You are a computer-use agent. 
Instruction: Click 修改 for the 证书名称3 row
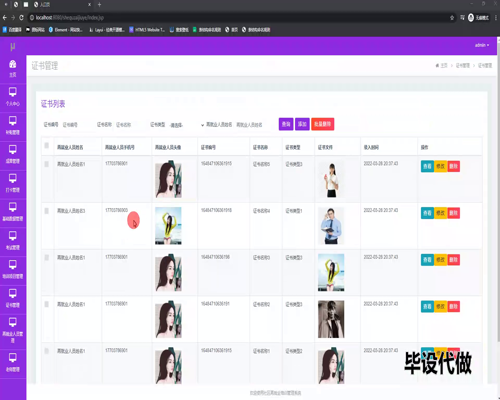[x=440, y=259]
